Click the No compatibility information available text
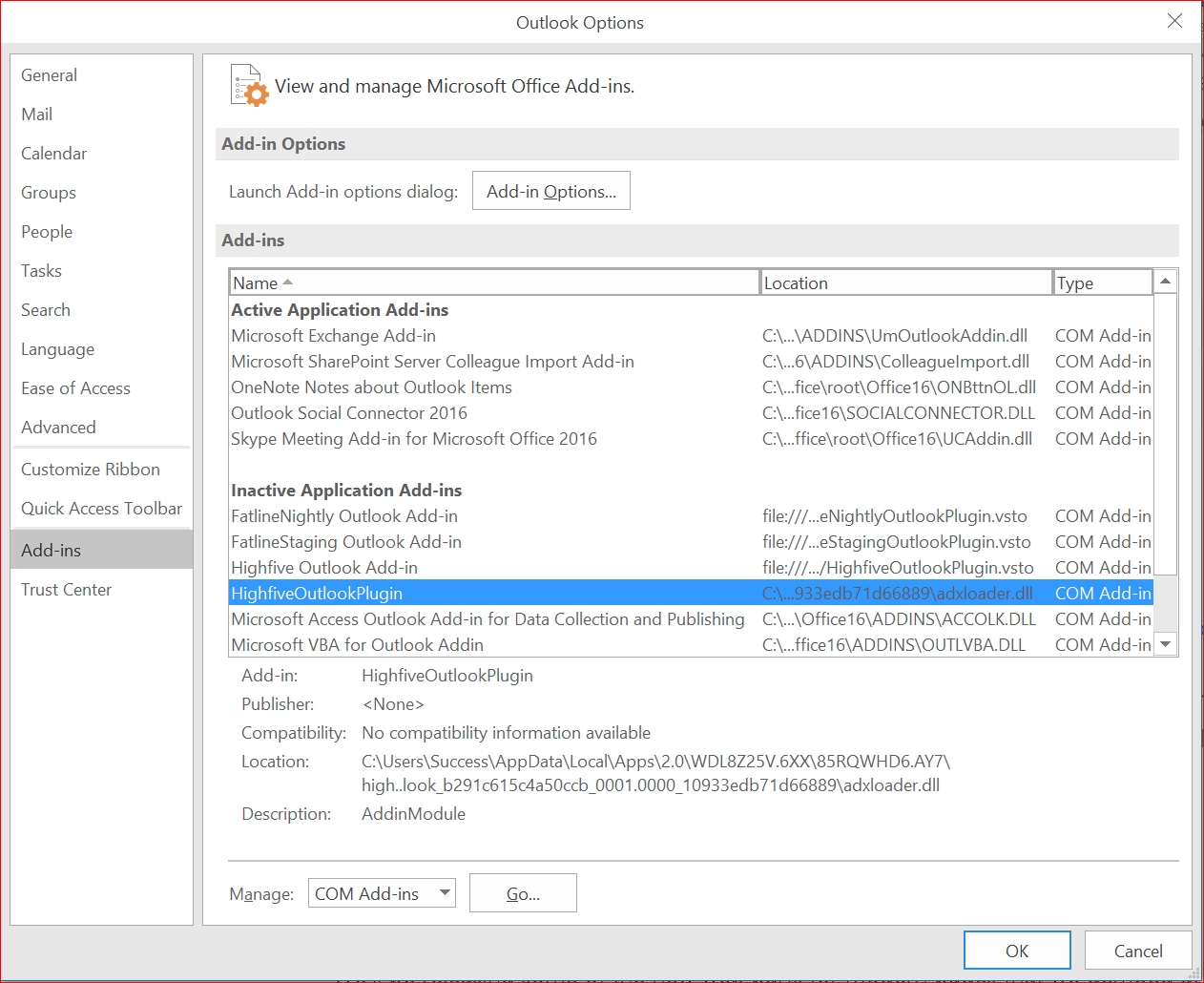 click(506, 733)
